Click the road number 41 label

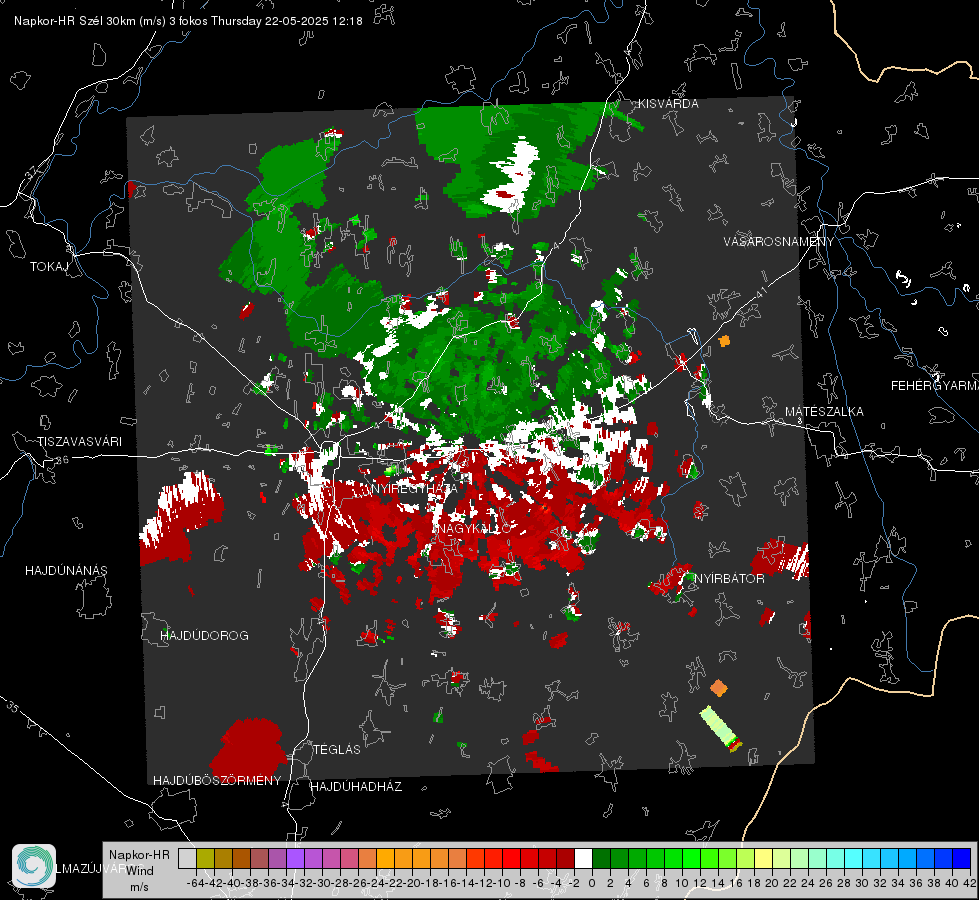[761, 292]
